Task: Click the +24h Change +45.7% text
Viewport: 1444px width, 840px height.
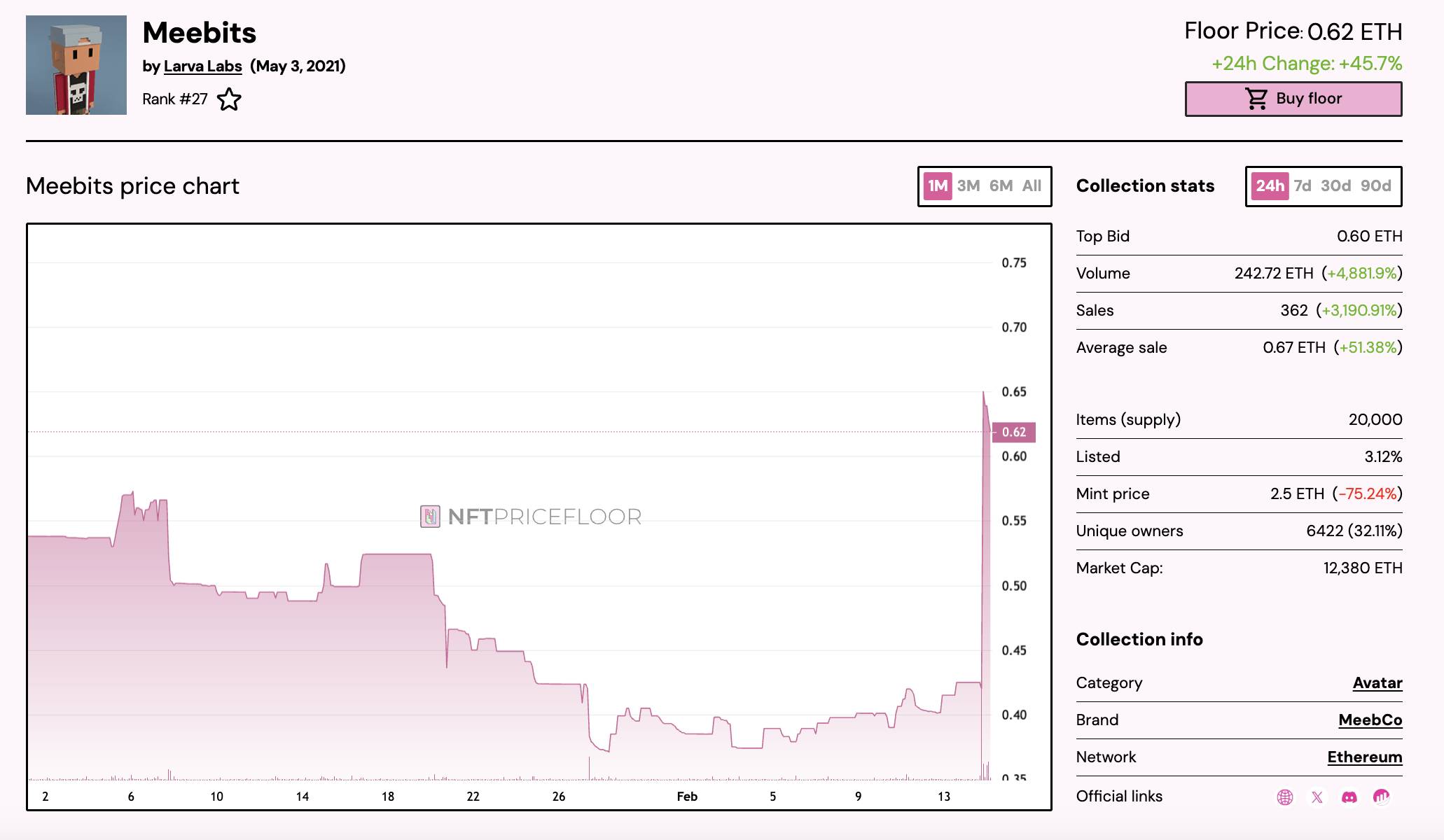Action: point(1307,64)
